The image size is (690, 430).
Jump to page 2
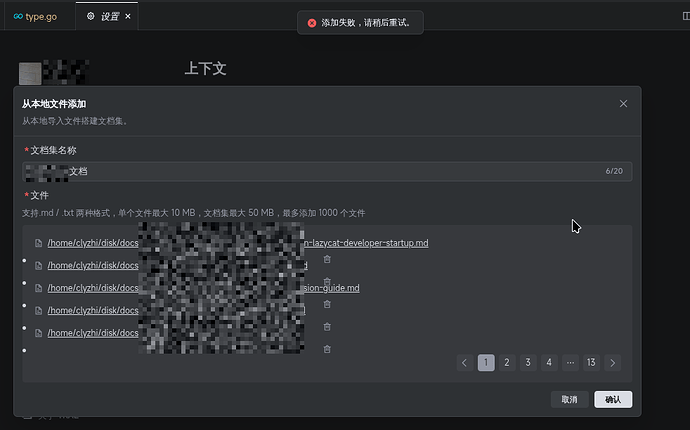[507, 363]
